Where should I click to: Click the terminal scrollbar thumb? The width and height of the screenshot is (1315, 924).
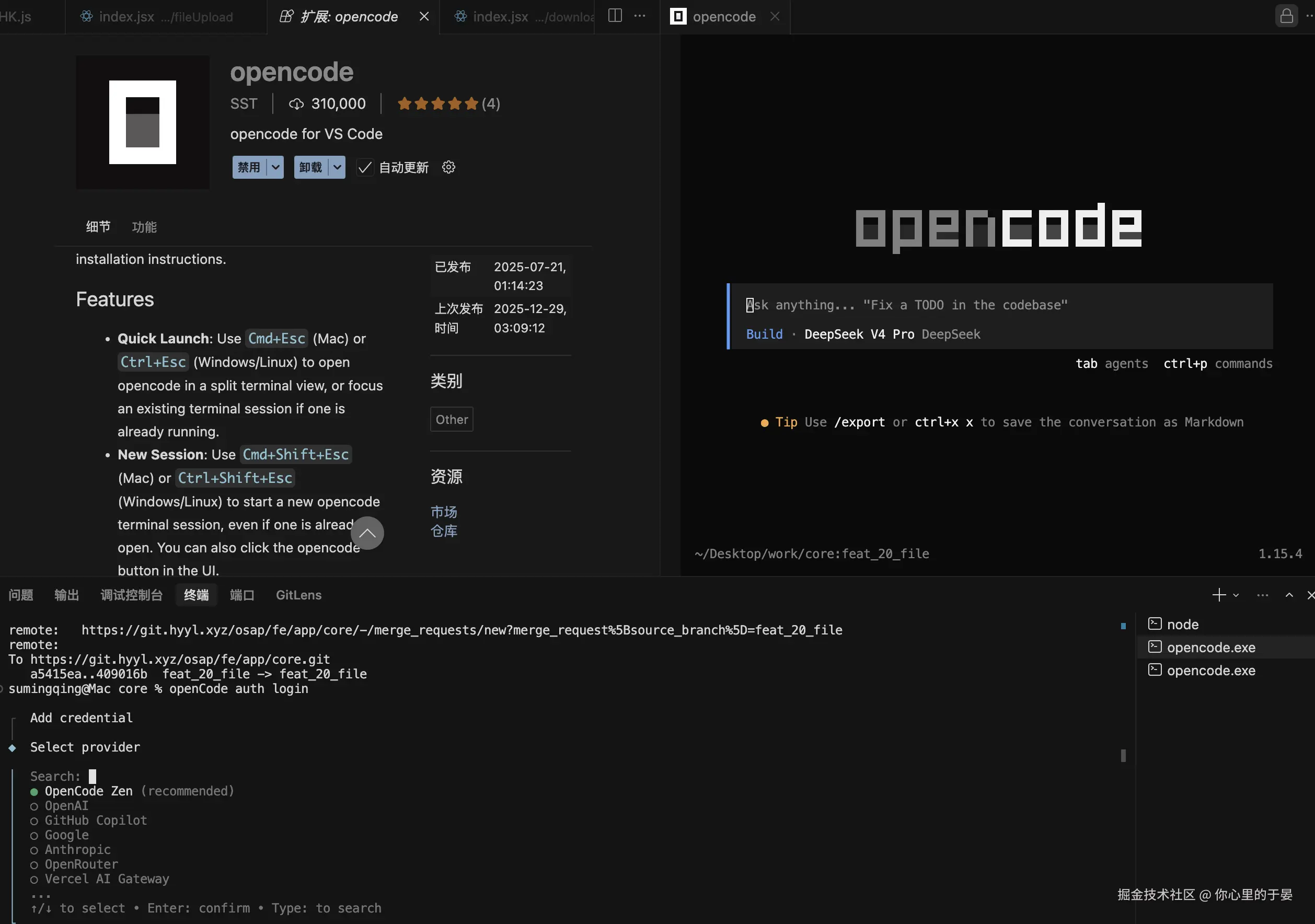click(x=1123, y=756)
